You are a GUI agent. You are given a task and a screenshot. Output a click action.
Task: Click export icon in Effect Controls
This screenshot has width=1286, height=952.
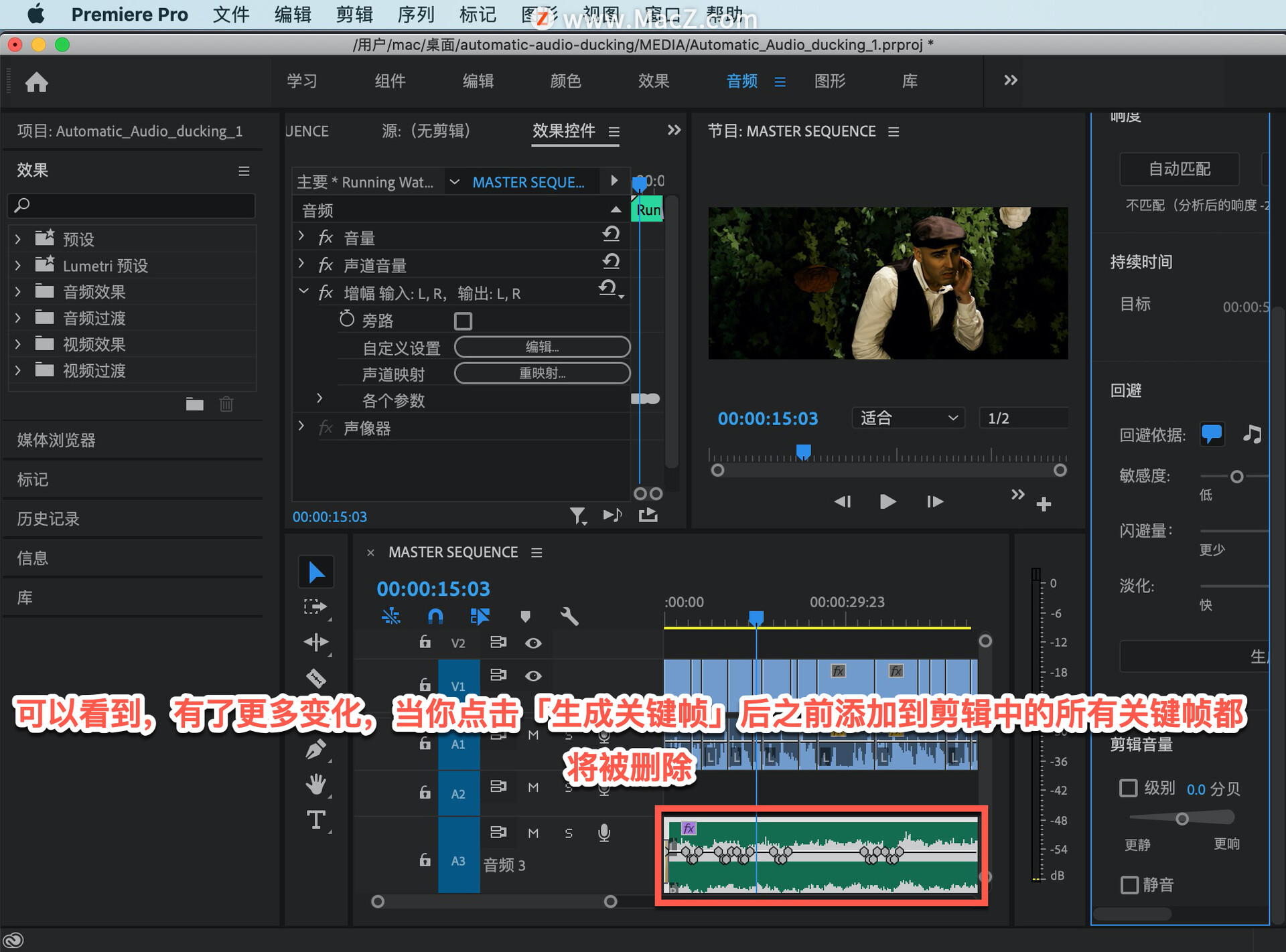(x=648, y=515)
